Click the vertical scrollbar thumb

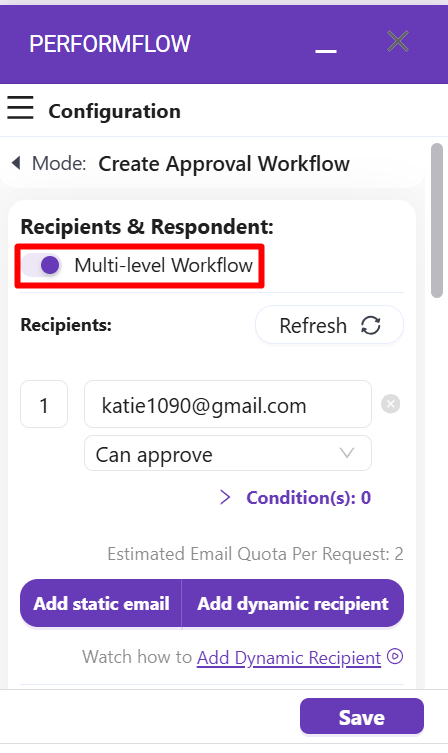tap(436, 220)
